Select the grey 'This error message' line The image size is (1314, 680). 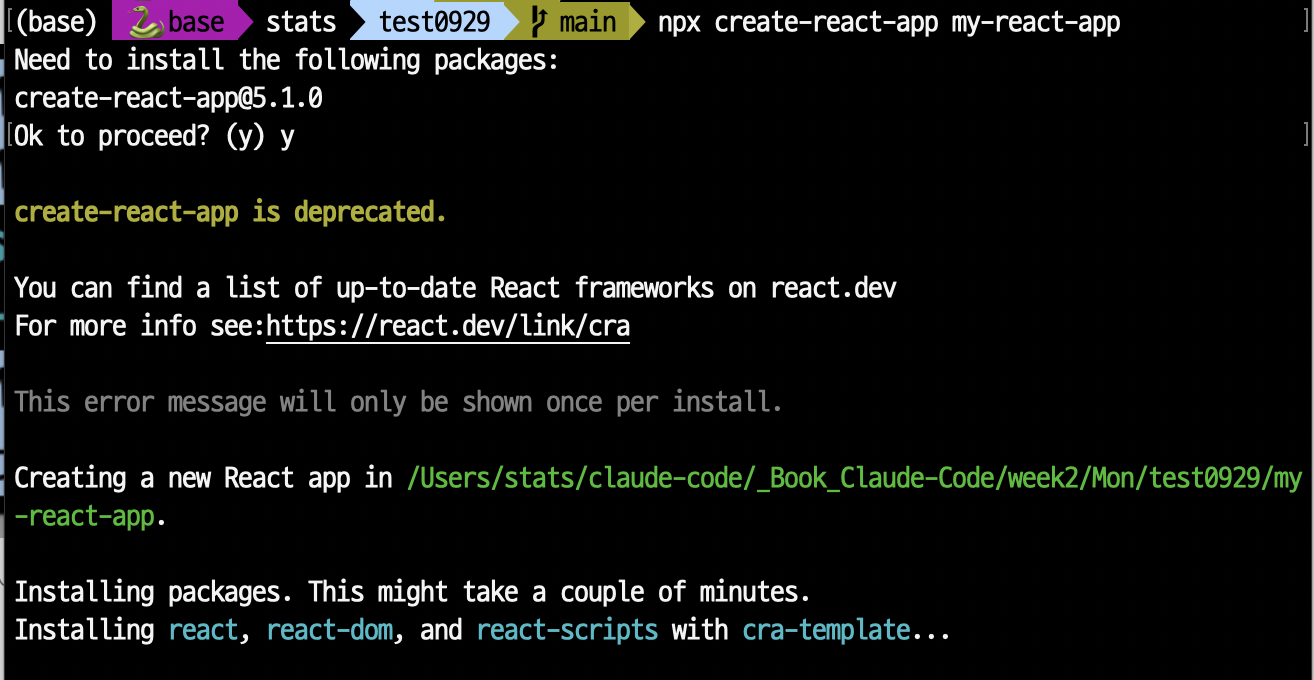pos(398,403)
